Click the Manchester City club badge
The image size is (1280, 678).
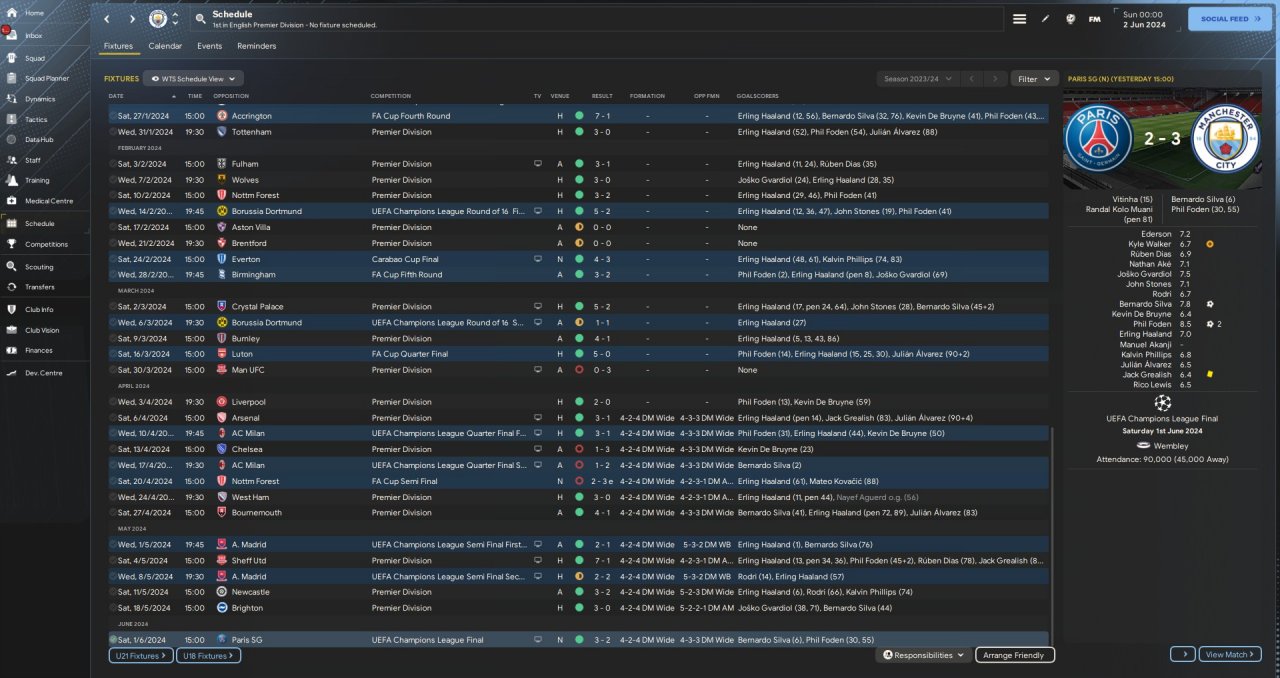click(x=157, y=19)
